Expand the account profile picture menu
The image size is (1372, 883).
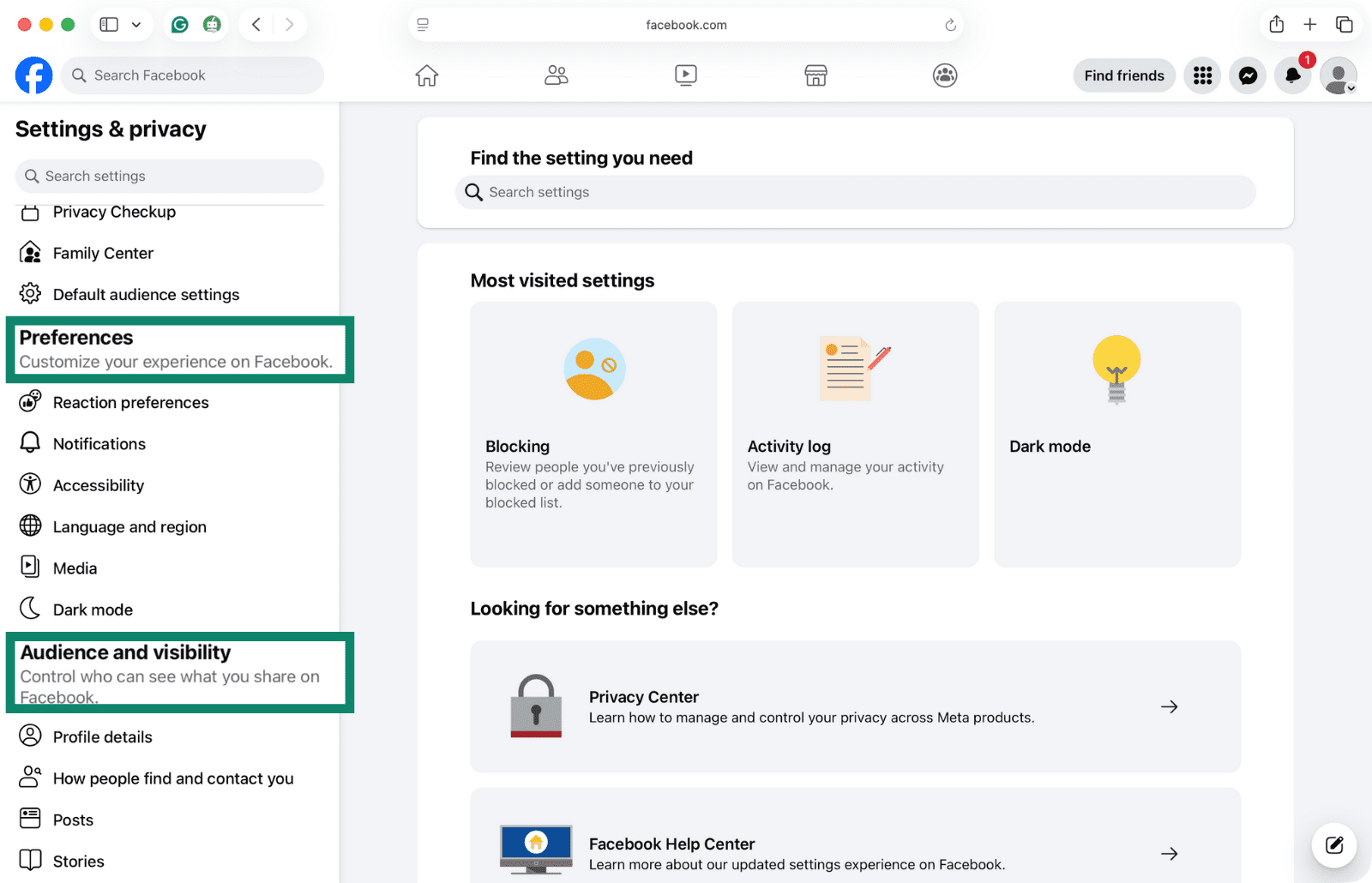point(1338,75)
